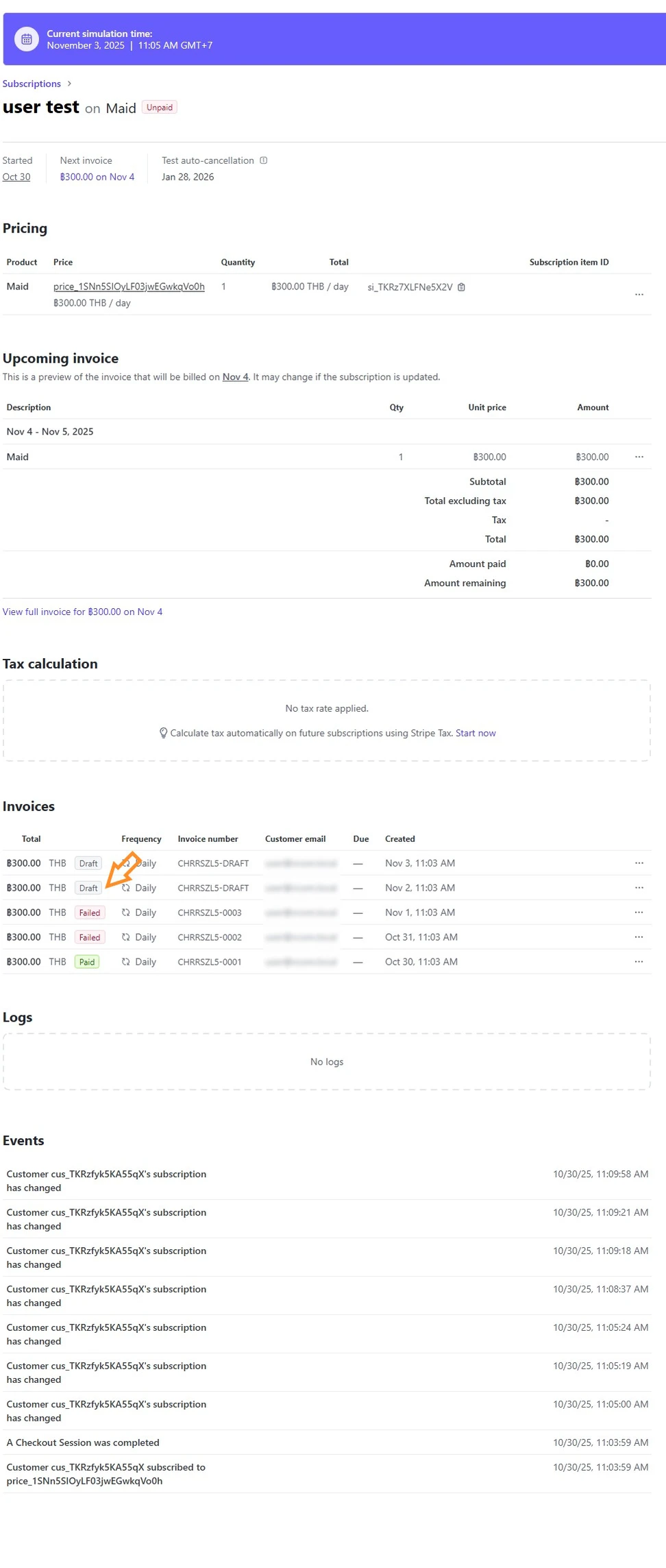
Task: Open actions menu for invoice CHRRSZL5-0002
Action: pos(639,937)
